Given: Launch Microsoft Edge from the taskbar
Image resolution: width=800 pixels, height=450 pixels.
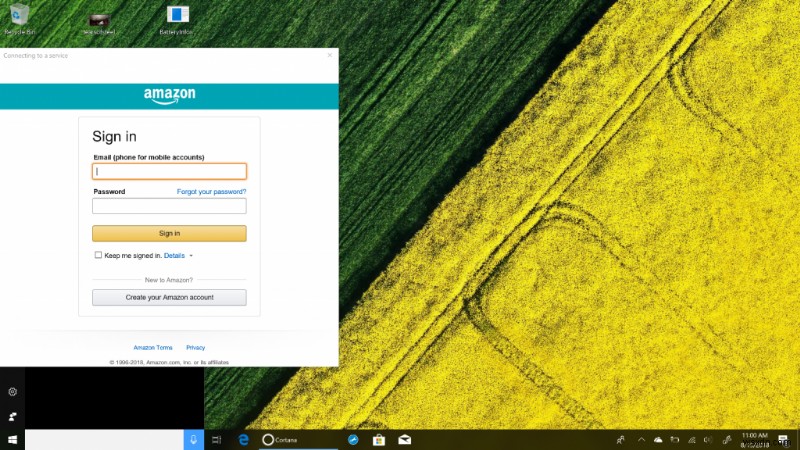Looking at the screenshot, I should pos(243,440).
